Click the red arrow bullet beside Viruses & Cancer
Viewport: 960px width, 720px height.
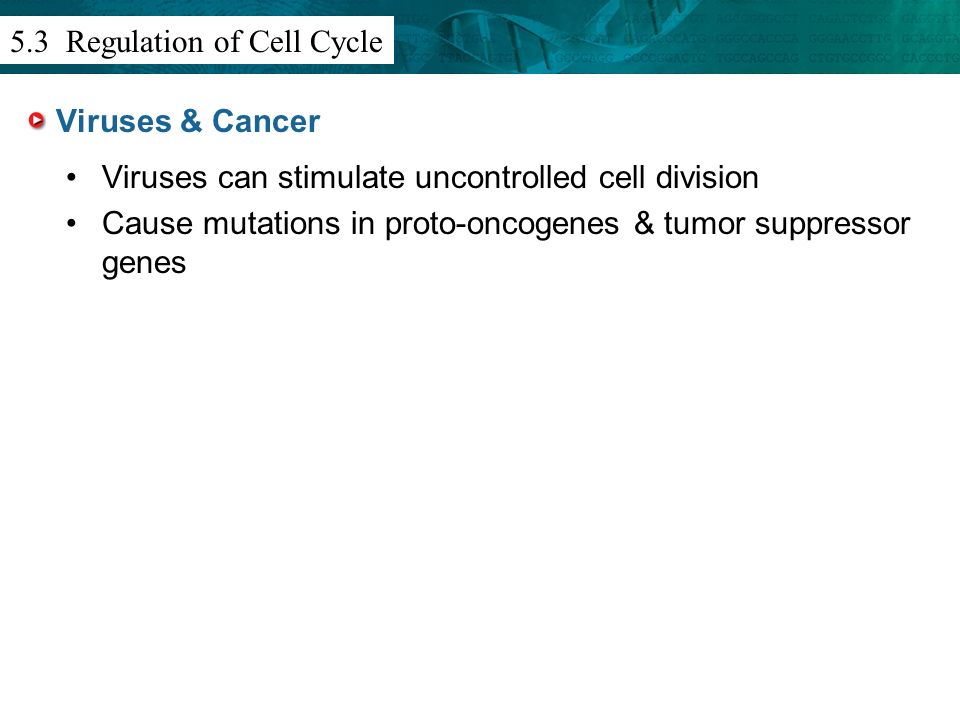37,121
